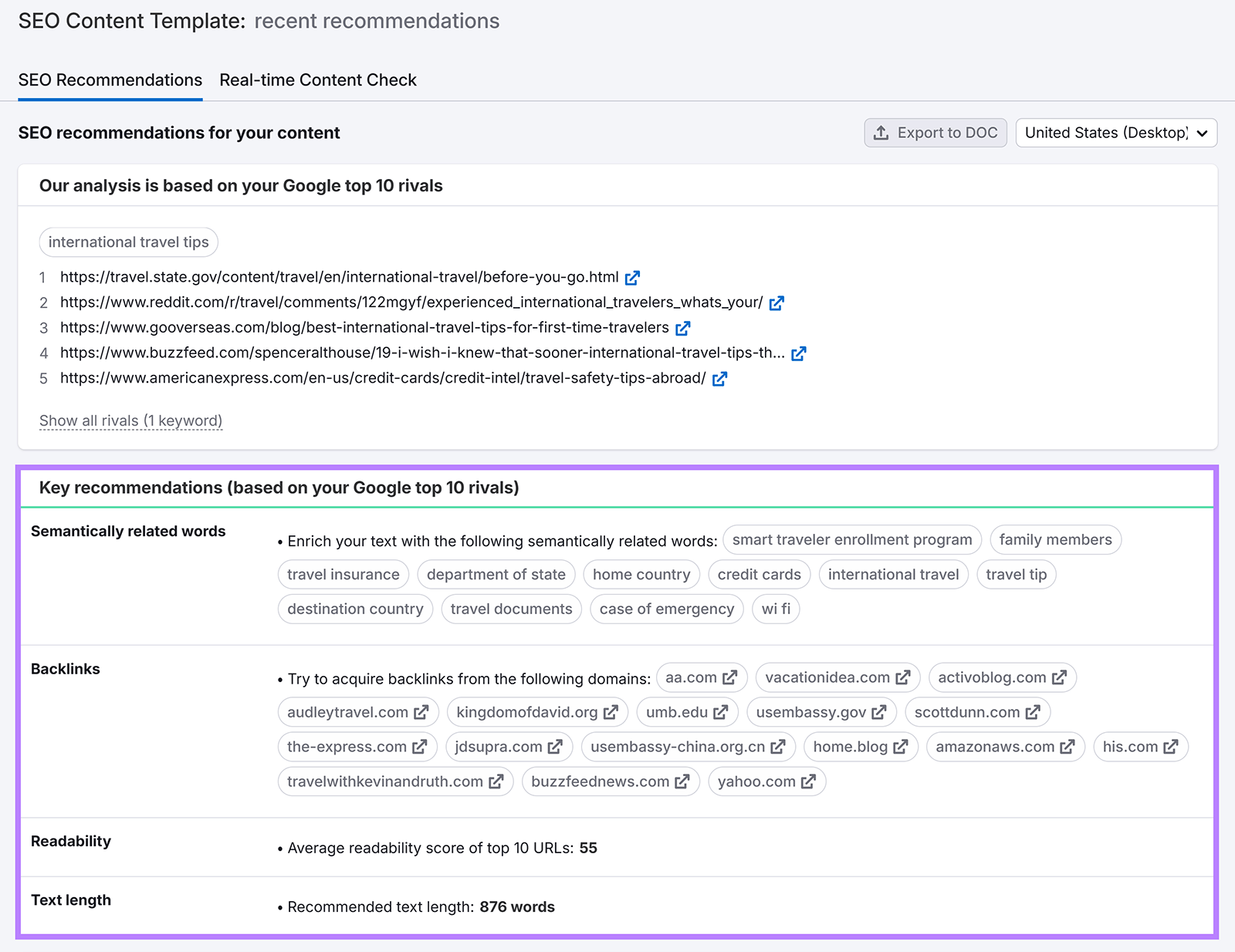Click the upload icon on Export to DOC

881,133
